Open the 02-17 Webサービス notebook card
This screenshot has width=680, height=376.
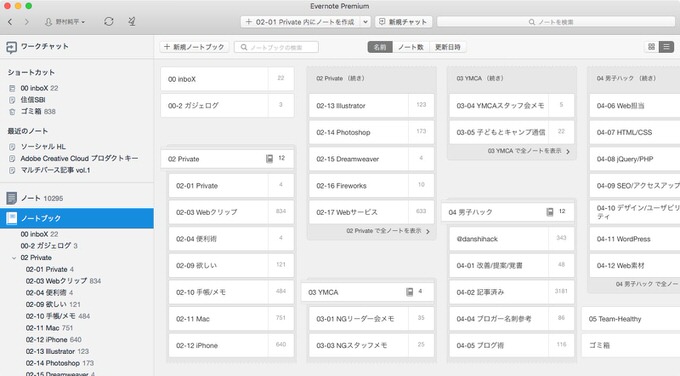point(372,212)
